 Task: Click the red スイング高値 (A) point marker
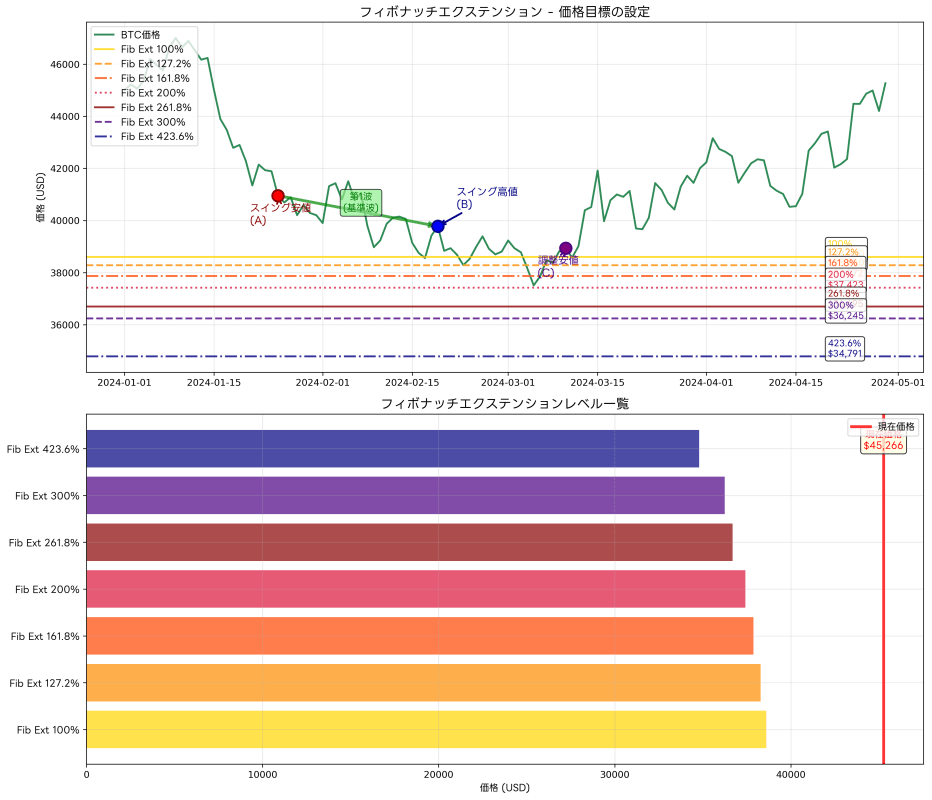(278, 196)
